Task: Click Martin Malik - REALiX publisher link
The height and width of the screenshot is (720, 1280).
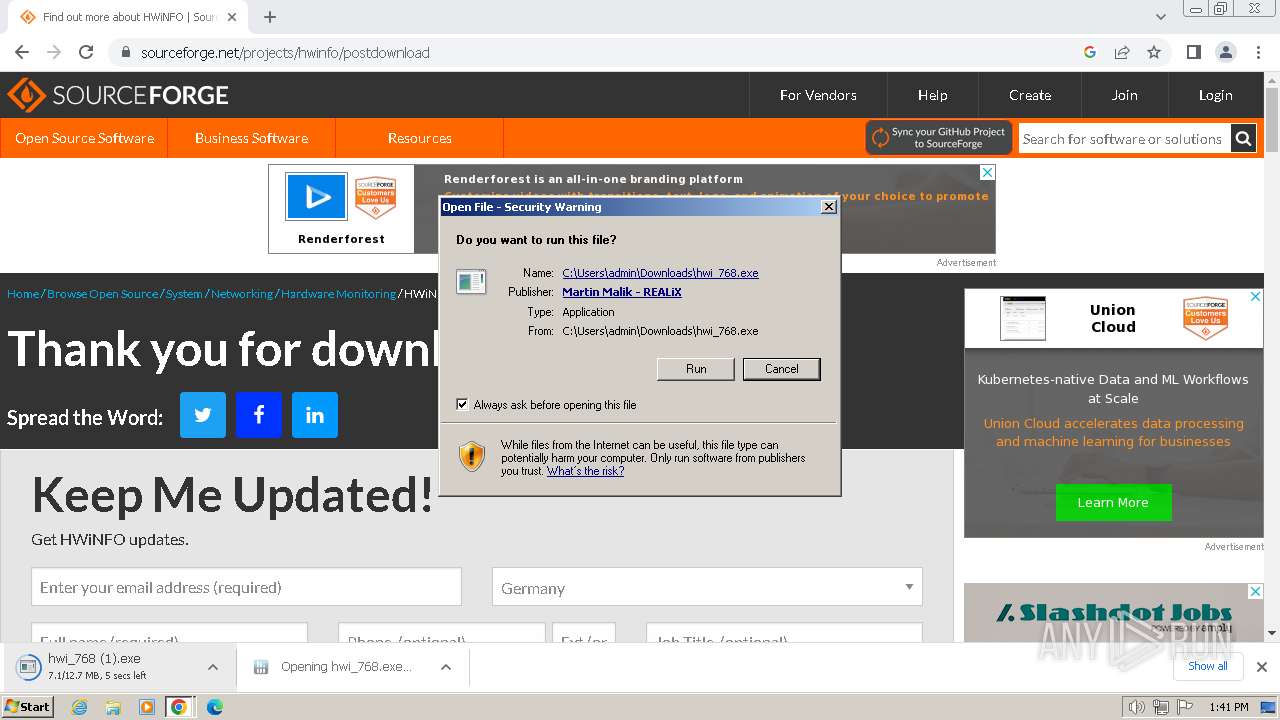Action: point(622,292)
